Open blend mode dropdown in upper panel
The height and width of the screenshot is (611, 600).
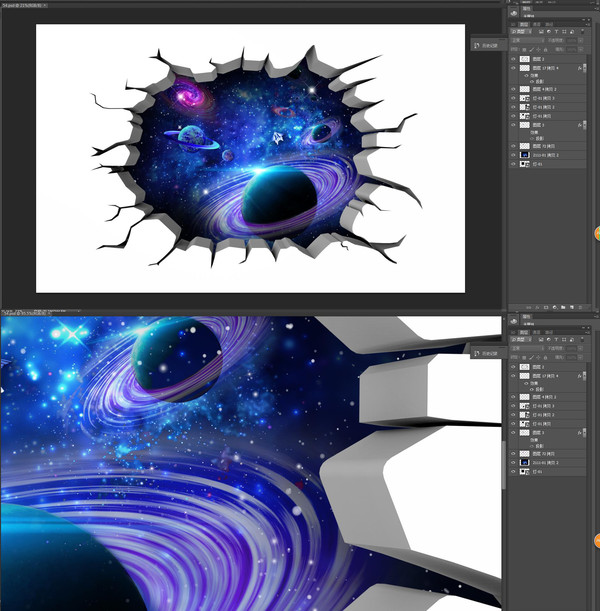[528, 41]
